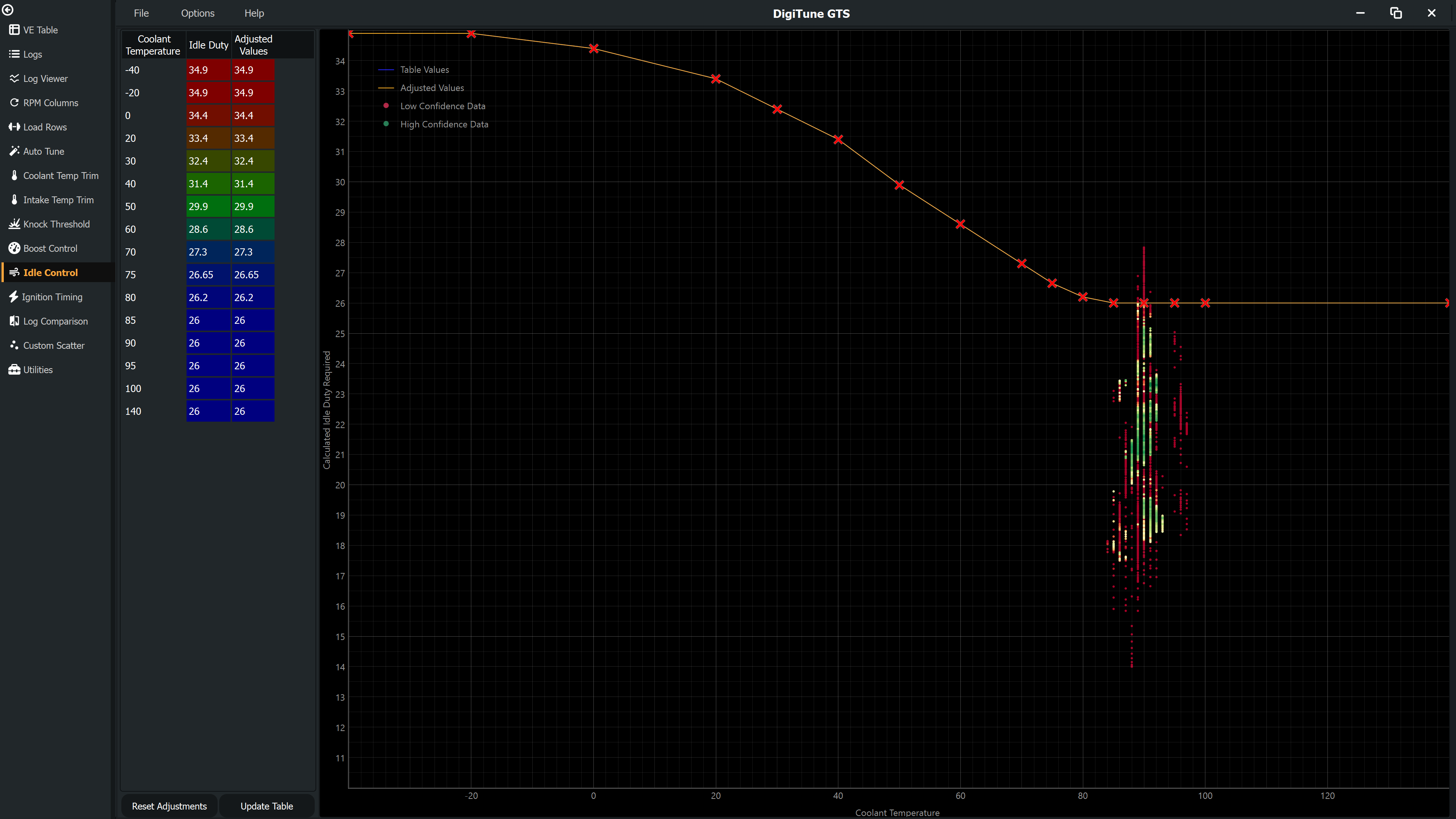Click the Coolant Temp Trim thermometer icon
Image resolution: width=1456 pixels, height=819 pixels.
pyautogui.click(x=14, y=176)
